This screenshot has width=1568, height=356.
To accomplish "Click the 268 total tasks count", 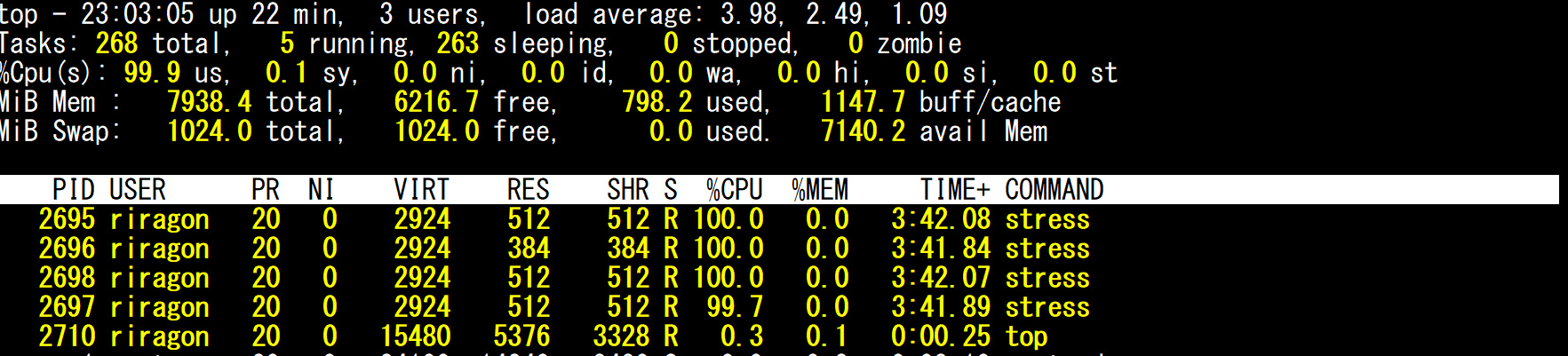I will point(116,44).
